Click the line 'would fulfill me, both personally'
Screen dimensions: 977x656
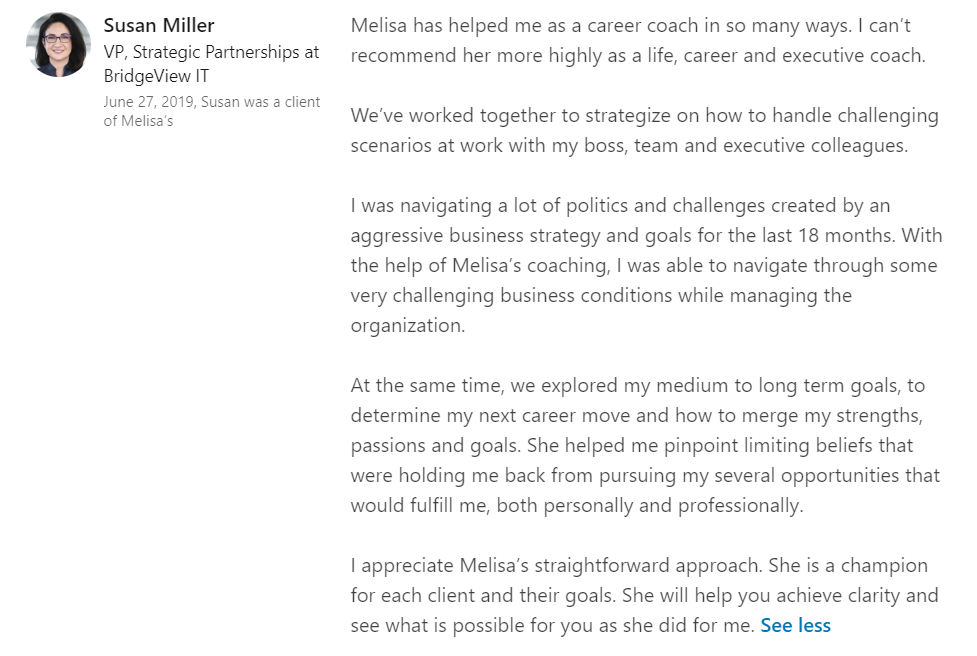(x=576, y=505)
